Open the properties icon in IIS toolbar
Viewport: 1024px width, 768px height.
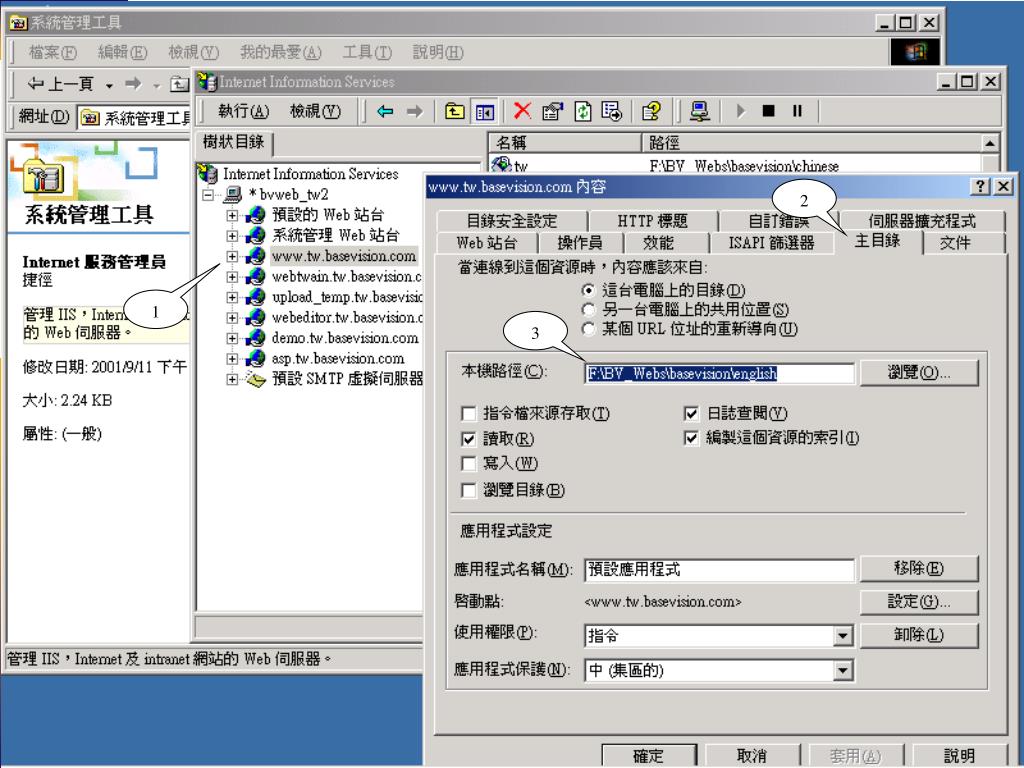click(552, 112)
